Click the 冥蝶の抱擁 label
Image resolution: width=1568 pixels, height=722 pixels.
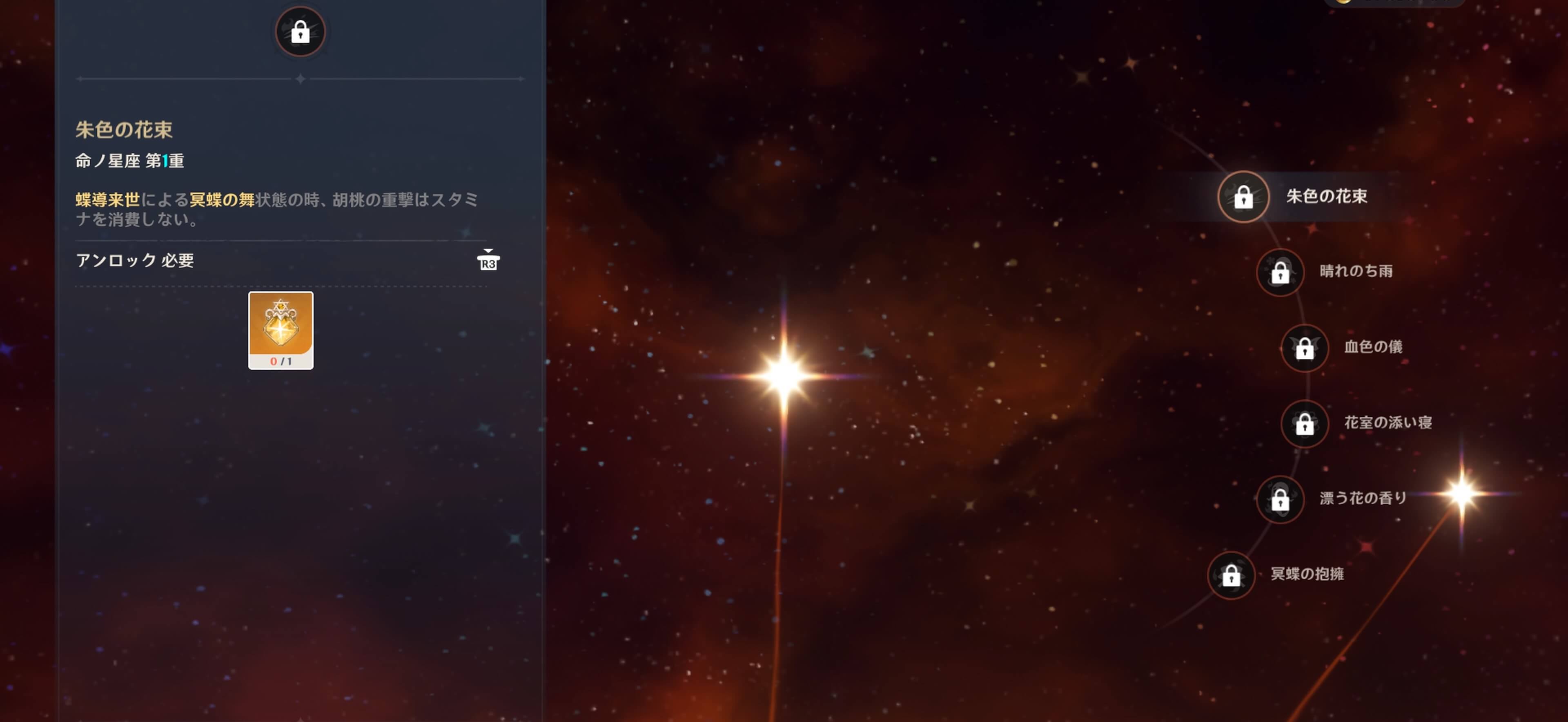1307,573
